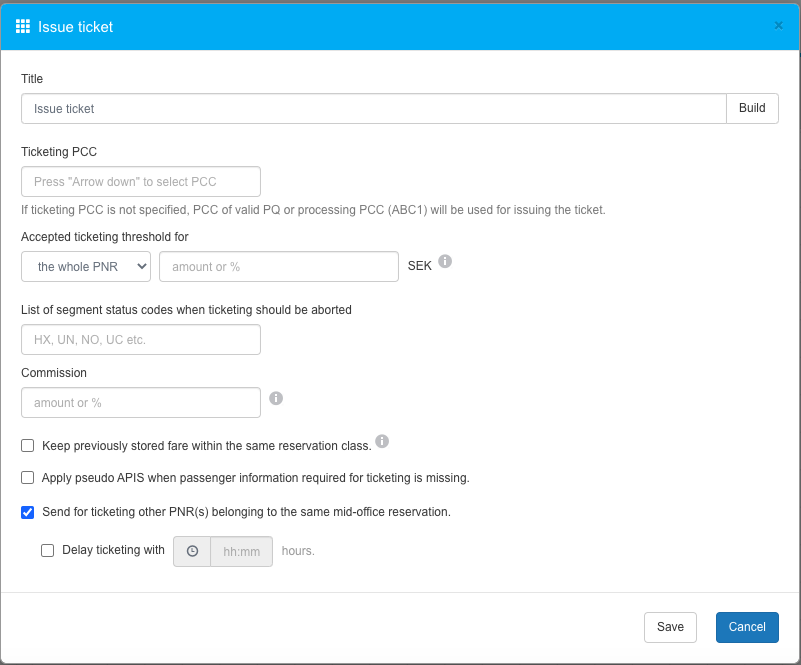Viewport: 801px width, 665px height.
Task: Enable Keep previously stored fare checkbox
Action: point(28,445)
